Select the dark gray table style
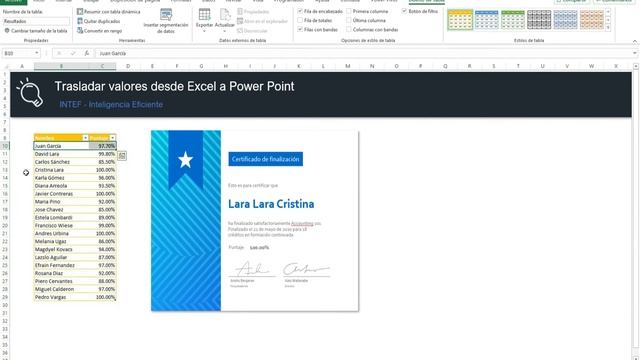Image resolution: width=640 pixels, height=360 pixels. 539,20
